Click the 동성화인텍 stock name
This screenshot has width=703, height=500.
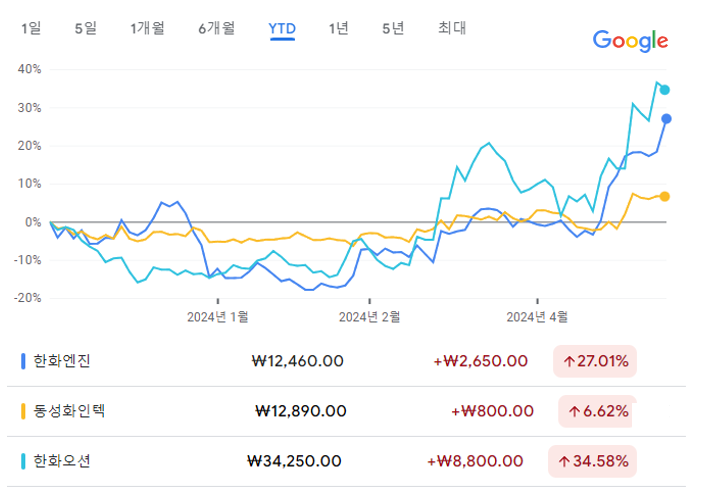69,411
